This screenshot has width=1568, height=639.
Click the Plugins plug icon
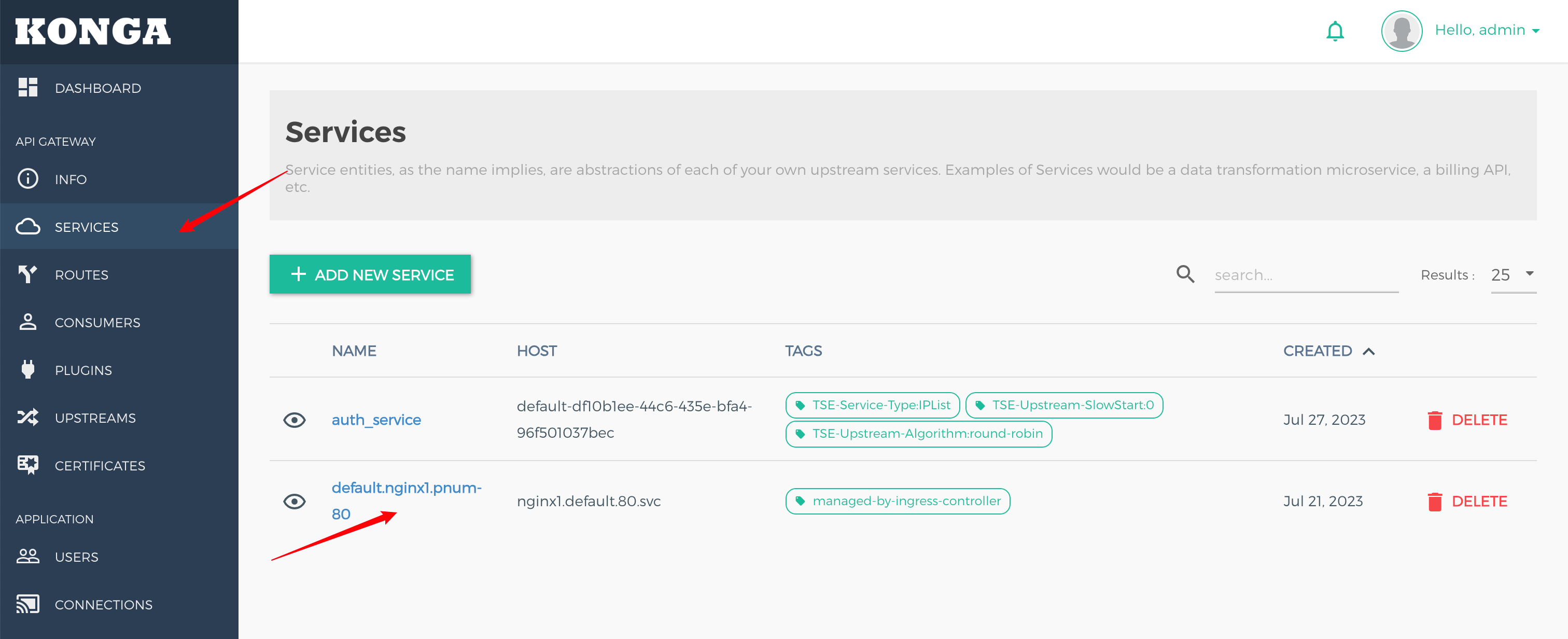pyautogui.click(x=28, y=369)
